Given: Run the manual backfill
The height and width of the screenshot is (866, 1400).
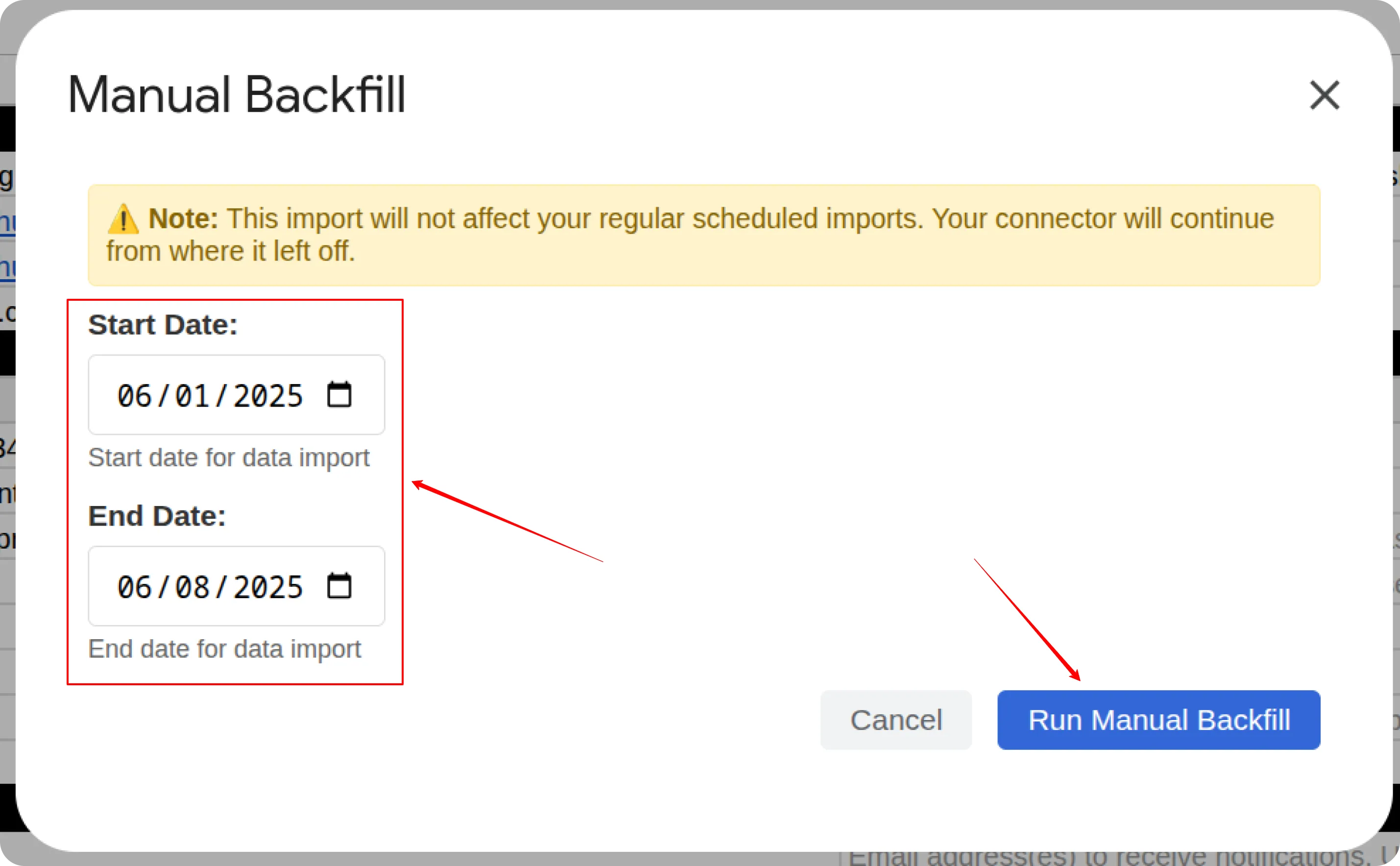Looking at the screenshot, I should pyautogui.click(x=1159, y=720).
